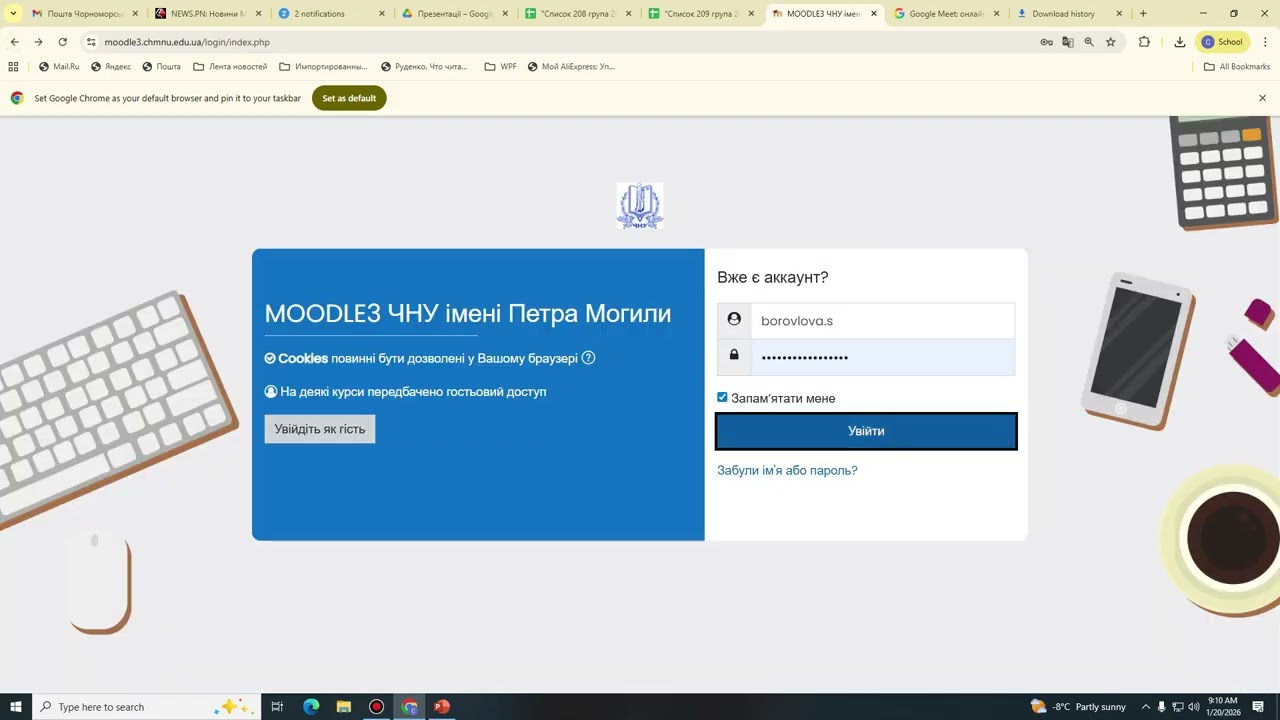Open the Downloads icon in toolbar
This screenshot has height=720, width=1280.
(x=1180, y=42)
